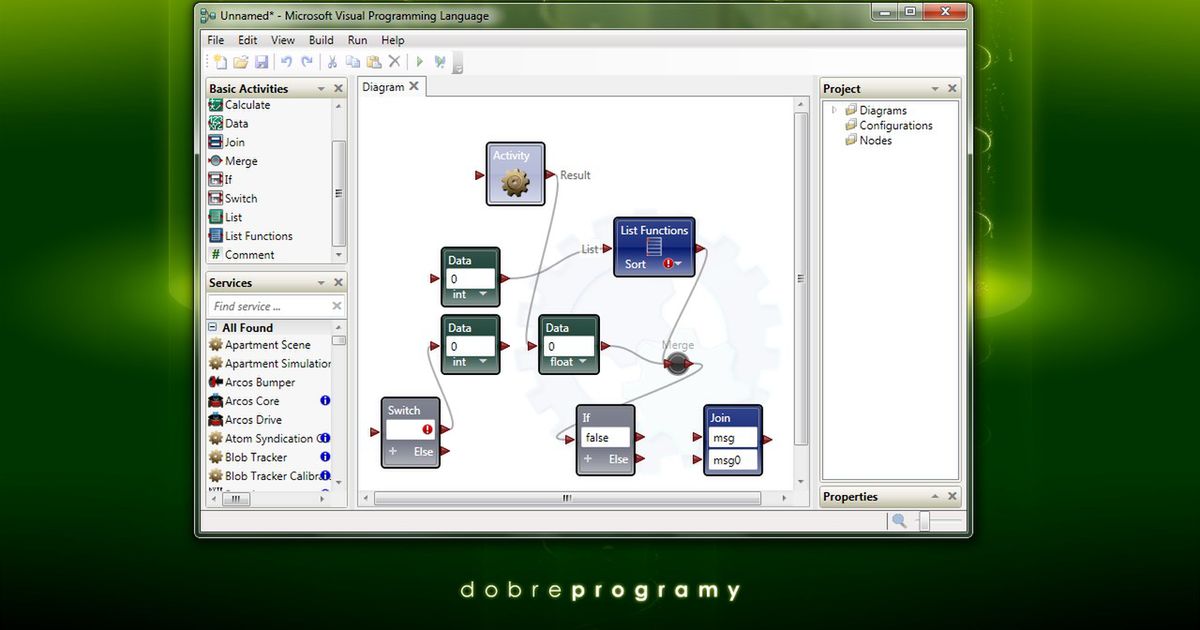The height and width of the screenshot is (630, 1200).
Task: Select Configurations in the Project panel
Action: tap(894, 125)
